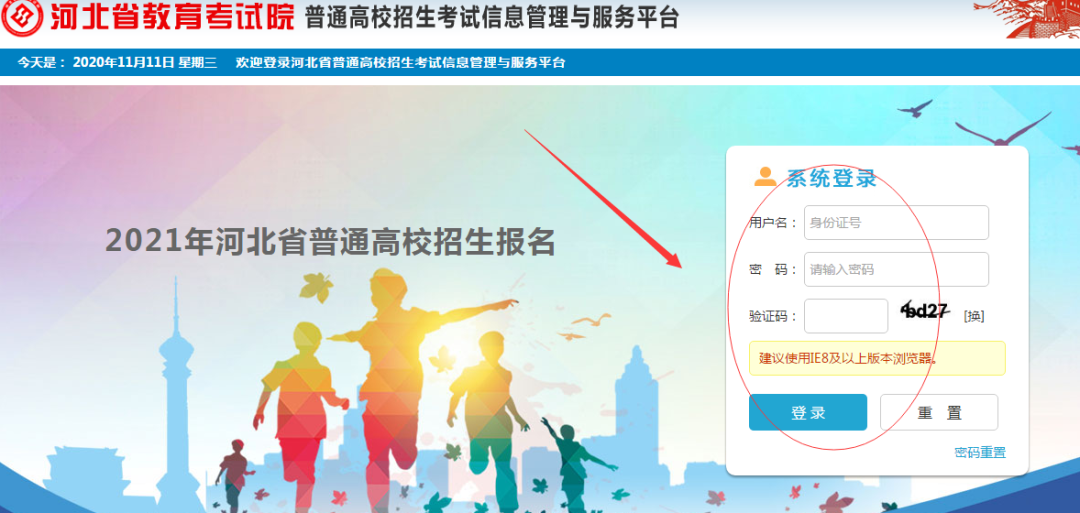Click the blue 登录 login button

[808, 412]
